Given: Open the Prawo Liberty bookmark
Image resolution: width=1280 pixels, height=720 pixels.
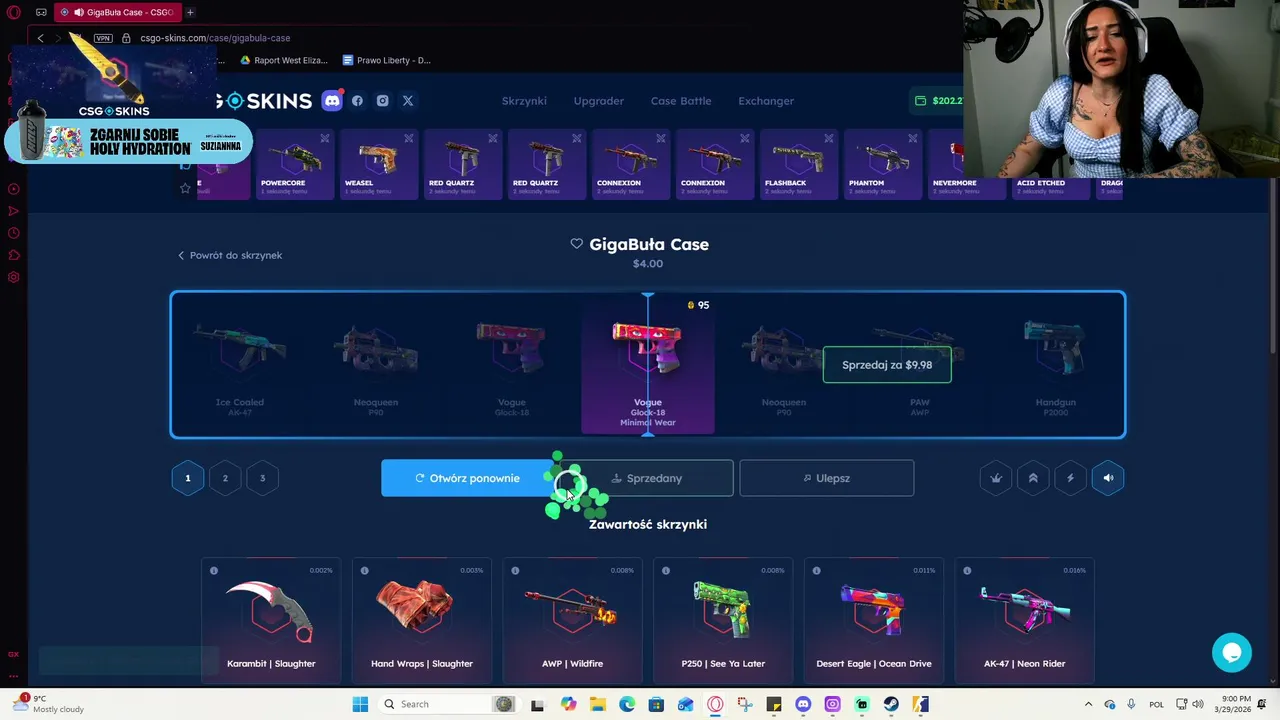Looking at the screenshot, I should point(386,60).
